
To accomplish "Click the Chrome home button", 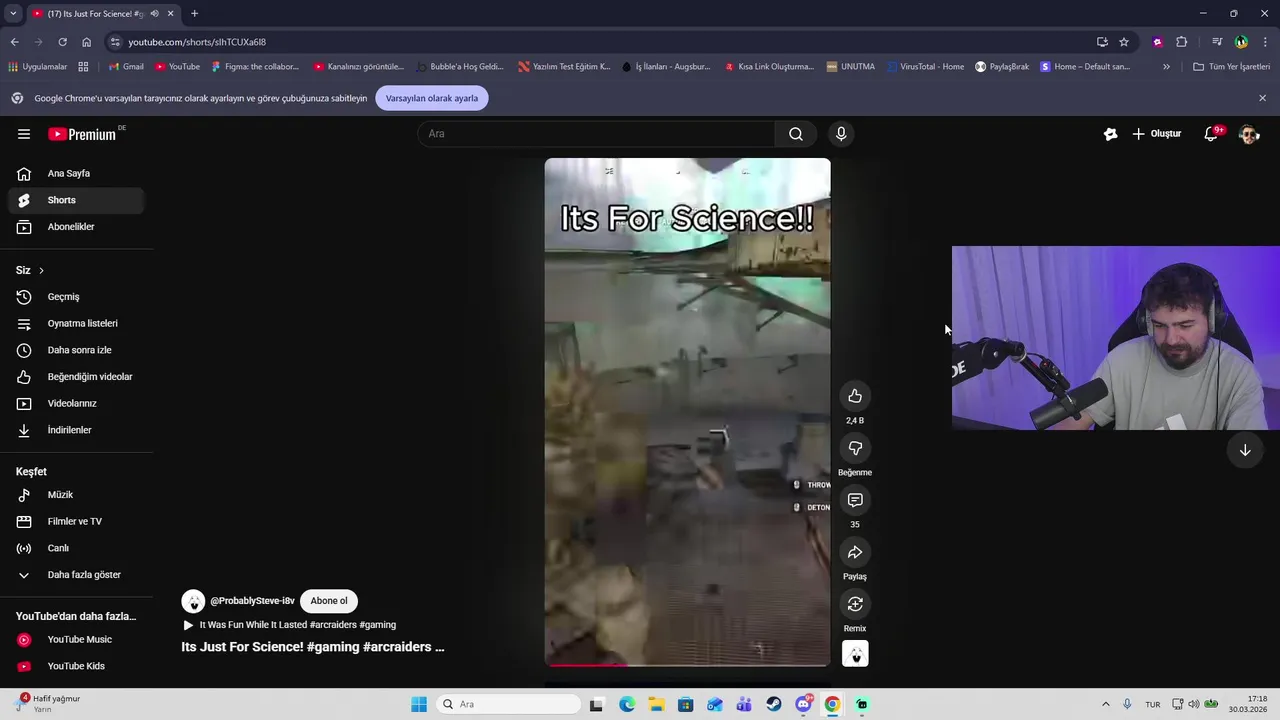I will [x=87, y=42].
